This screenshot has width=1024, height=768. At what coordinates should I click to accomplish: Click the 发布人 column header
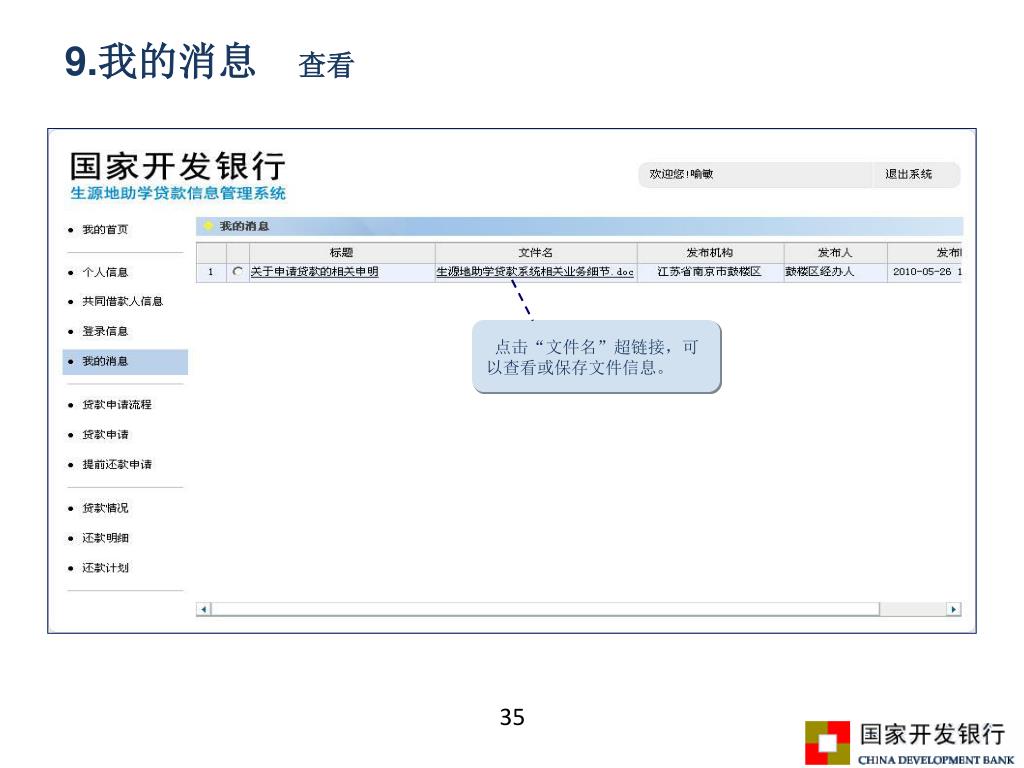[835, 253]
